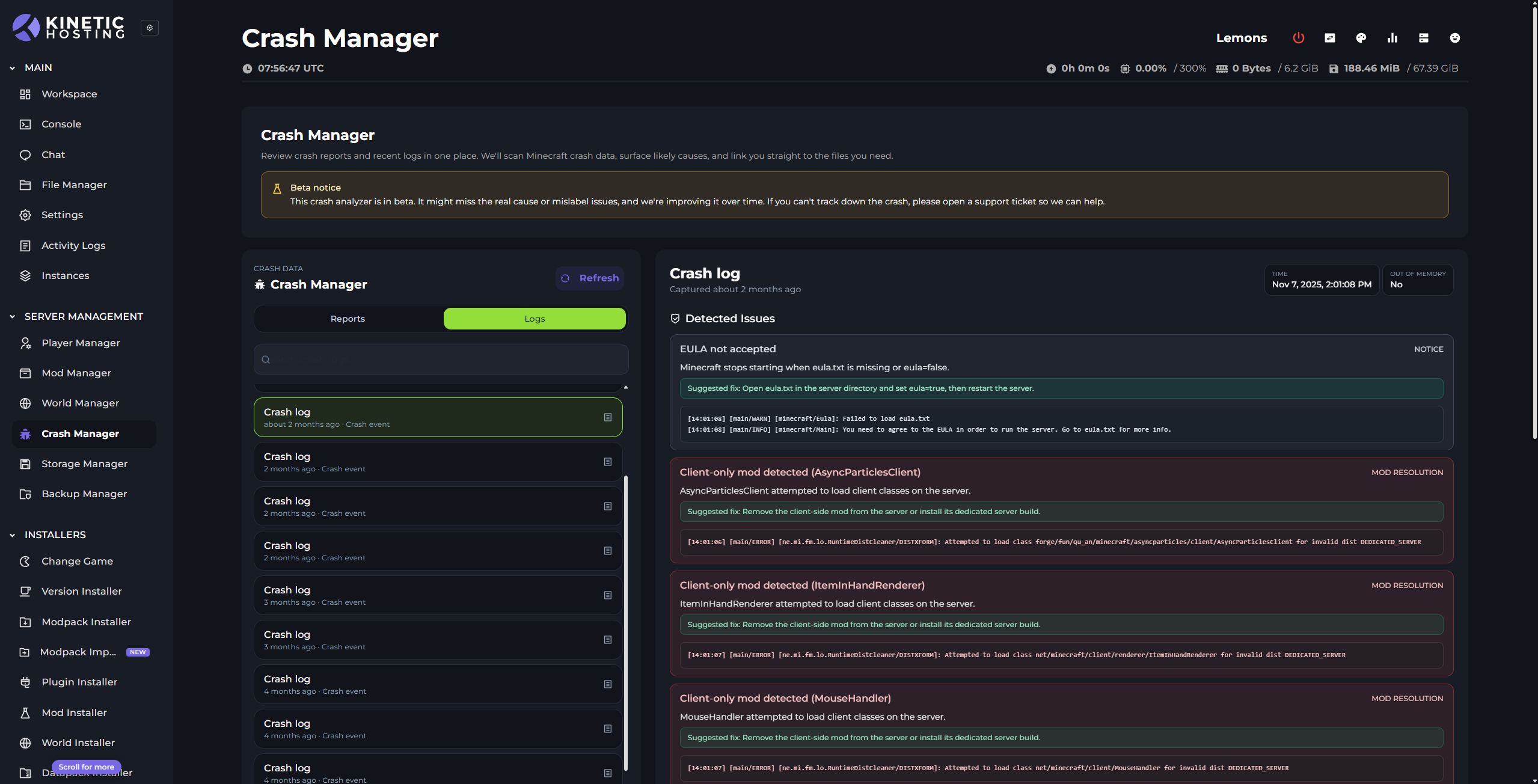This screenshot has height=784, width=1538.
Task: Click the red power button icon
Action: [x=1298, y=38]
